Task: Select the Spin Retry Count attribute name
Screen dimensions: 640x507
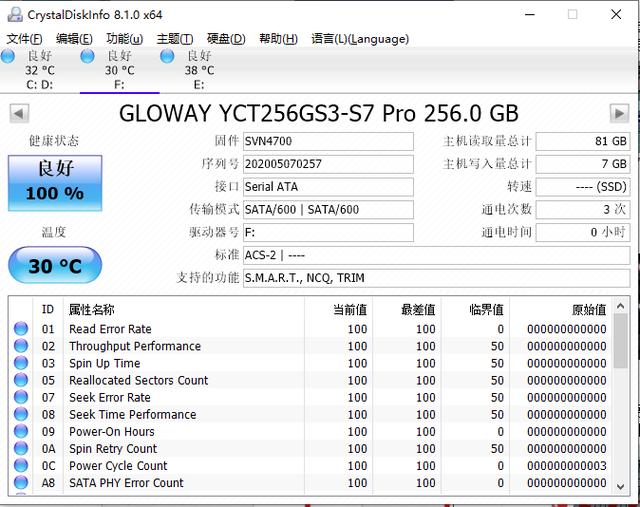Action: pos(113,449)
